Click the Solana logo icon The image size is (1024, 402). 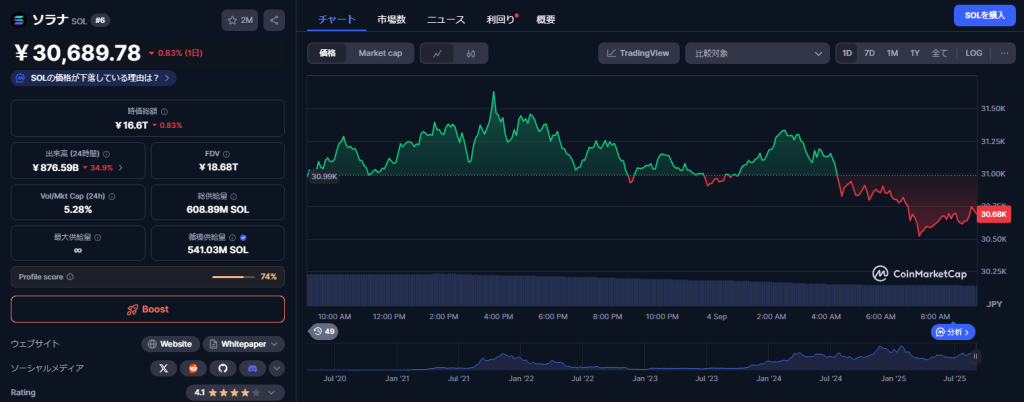[19, 20]
